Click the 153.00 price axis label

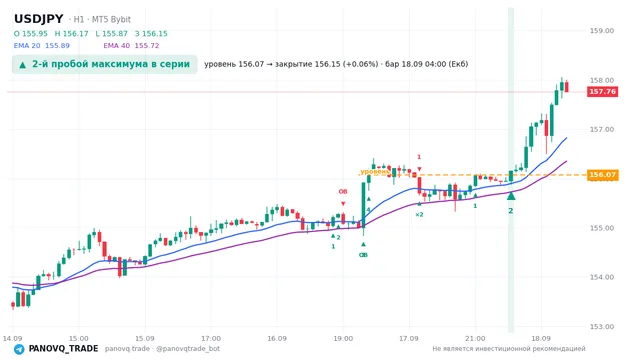602,327
